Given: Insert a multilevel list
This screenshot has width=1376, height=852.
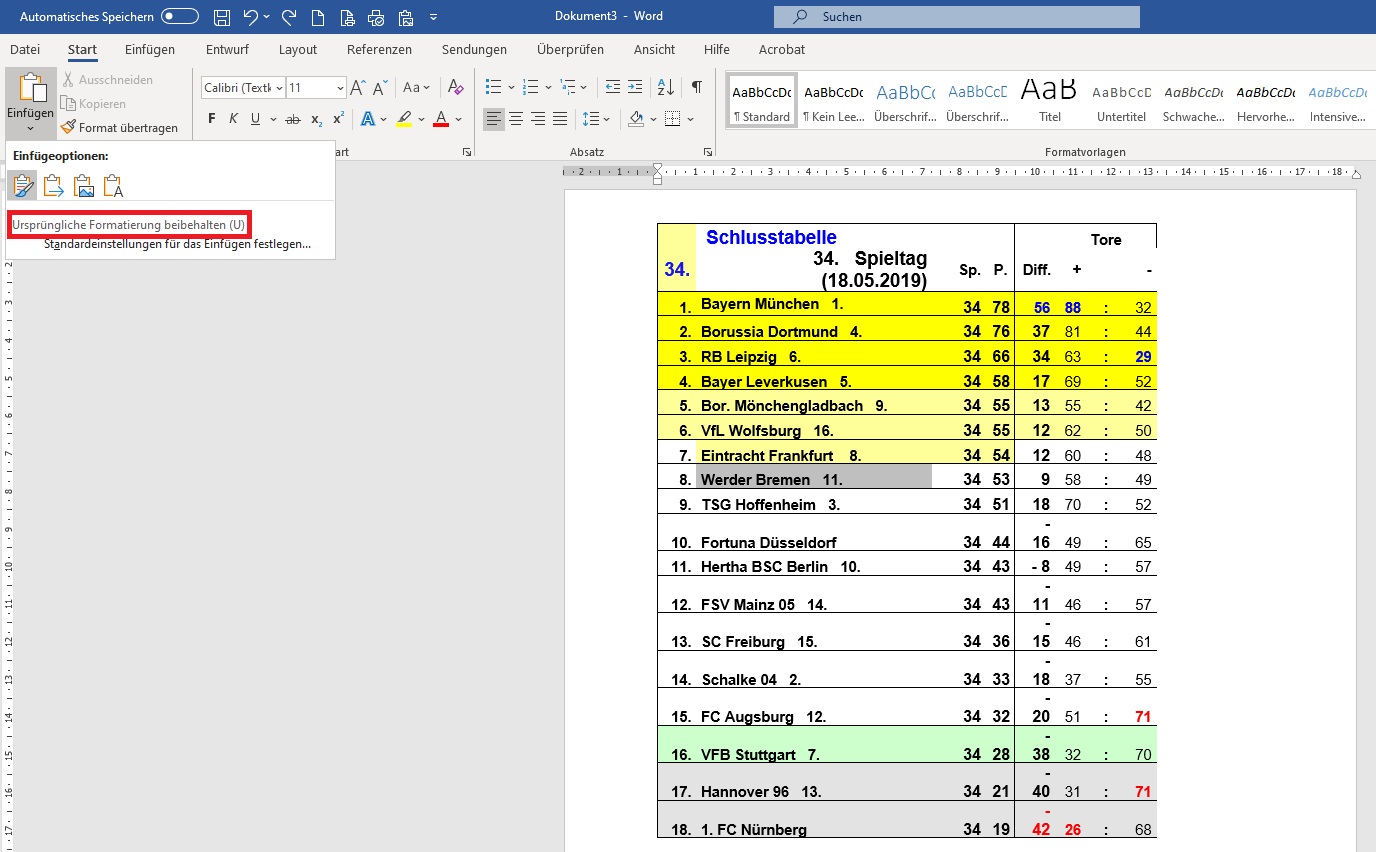Looking at the screenshot, I should (x=568, y=88).
